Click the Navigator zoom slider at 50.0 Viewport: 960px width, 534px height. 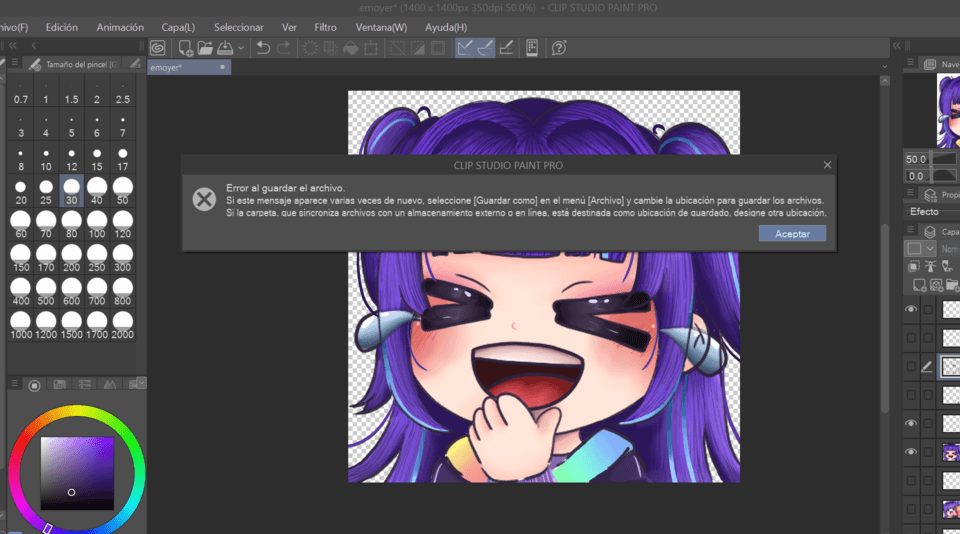pyautogui.click(x=931, y=159)
